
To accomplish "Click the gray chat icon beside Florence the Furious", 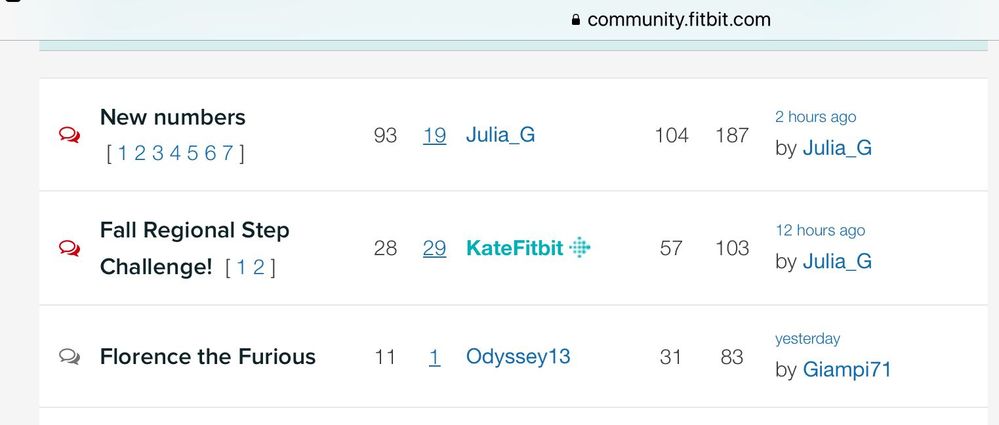I will pyautogui.click(x=69, y=356).
